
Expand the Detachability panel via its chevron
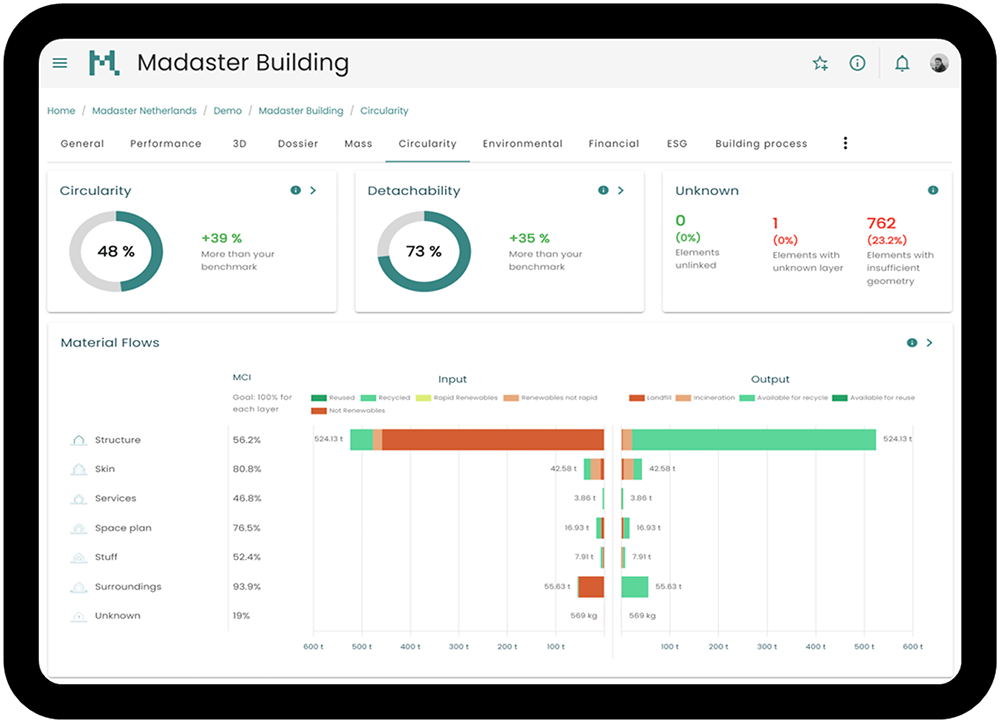[619, 189]
